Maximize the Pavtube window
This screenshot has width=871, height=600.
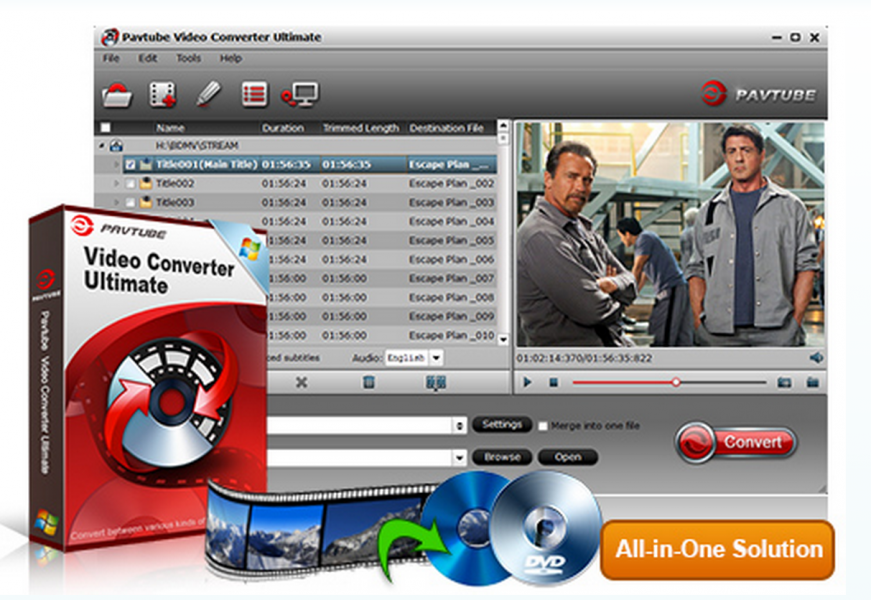coord(795,37)
